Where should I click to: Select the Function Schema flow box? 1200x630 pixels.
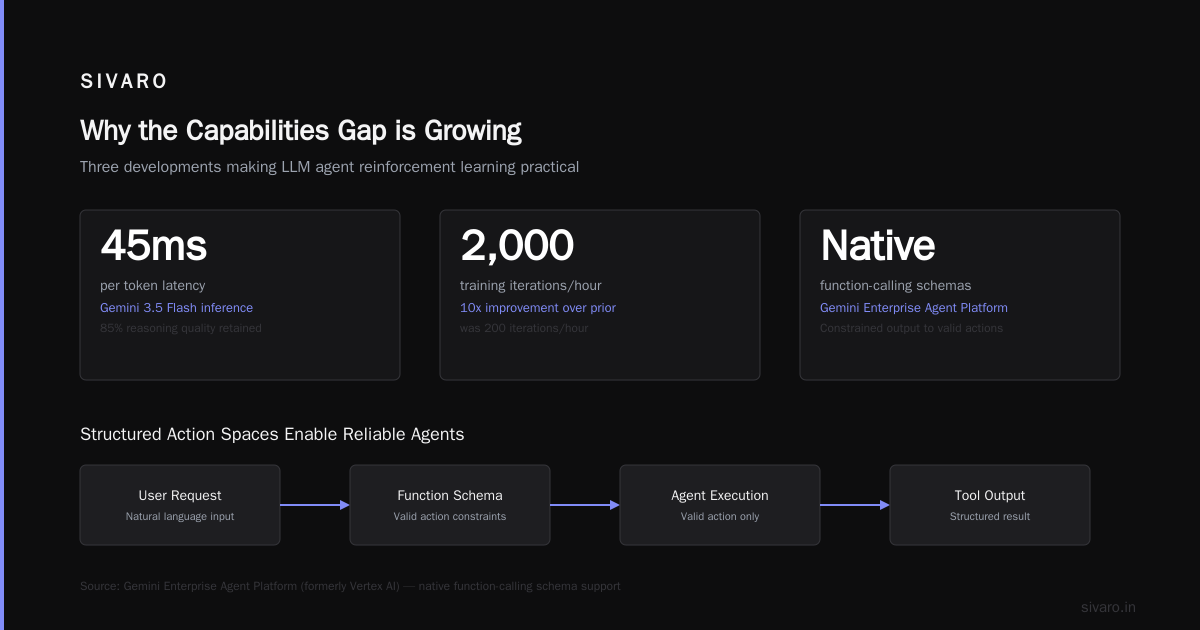tap(450, 505)
